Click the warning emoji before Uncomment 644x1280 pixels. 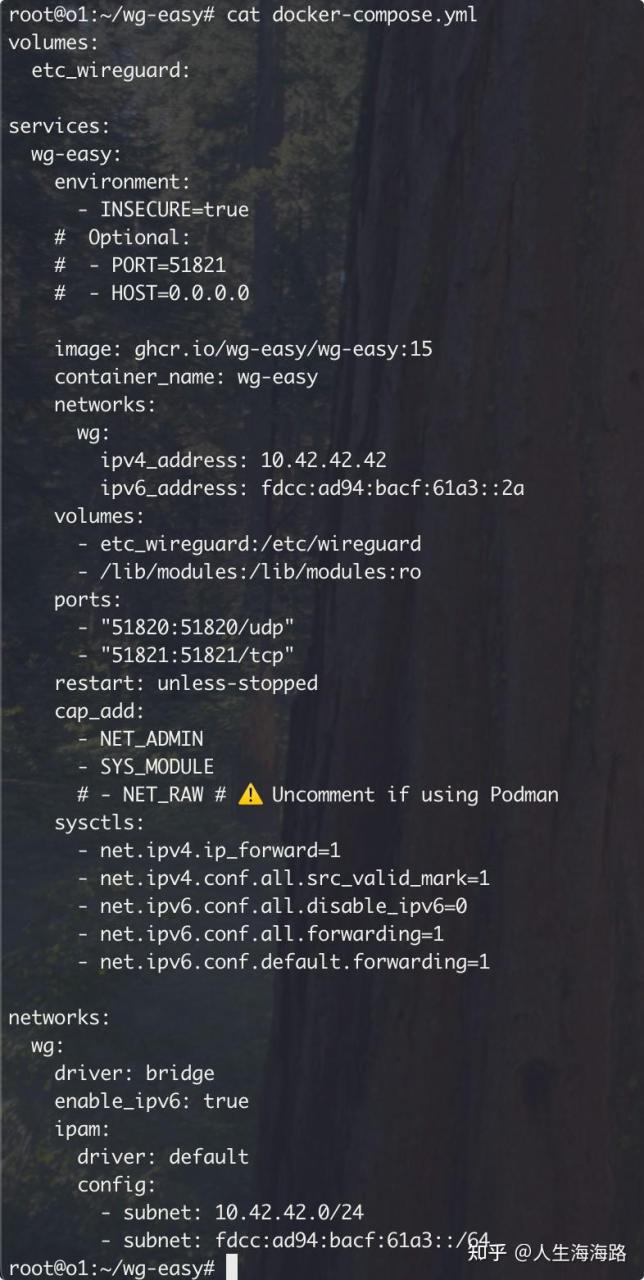point(251,795)
